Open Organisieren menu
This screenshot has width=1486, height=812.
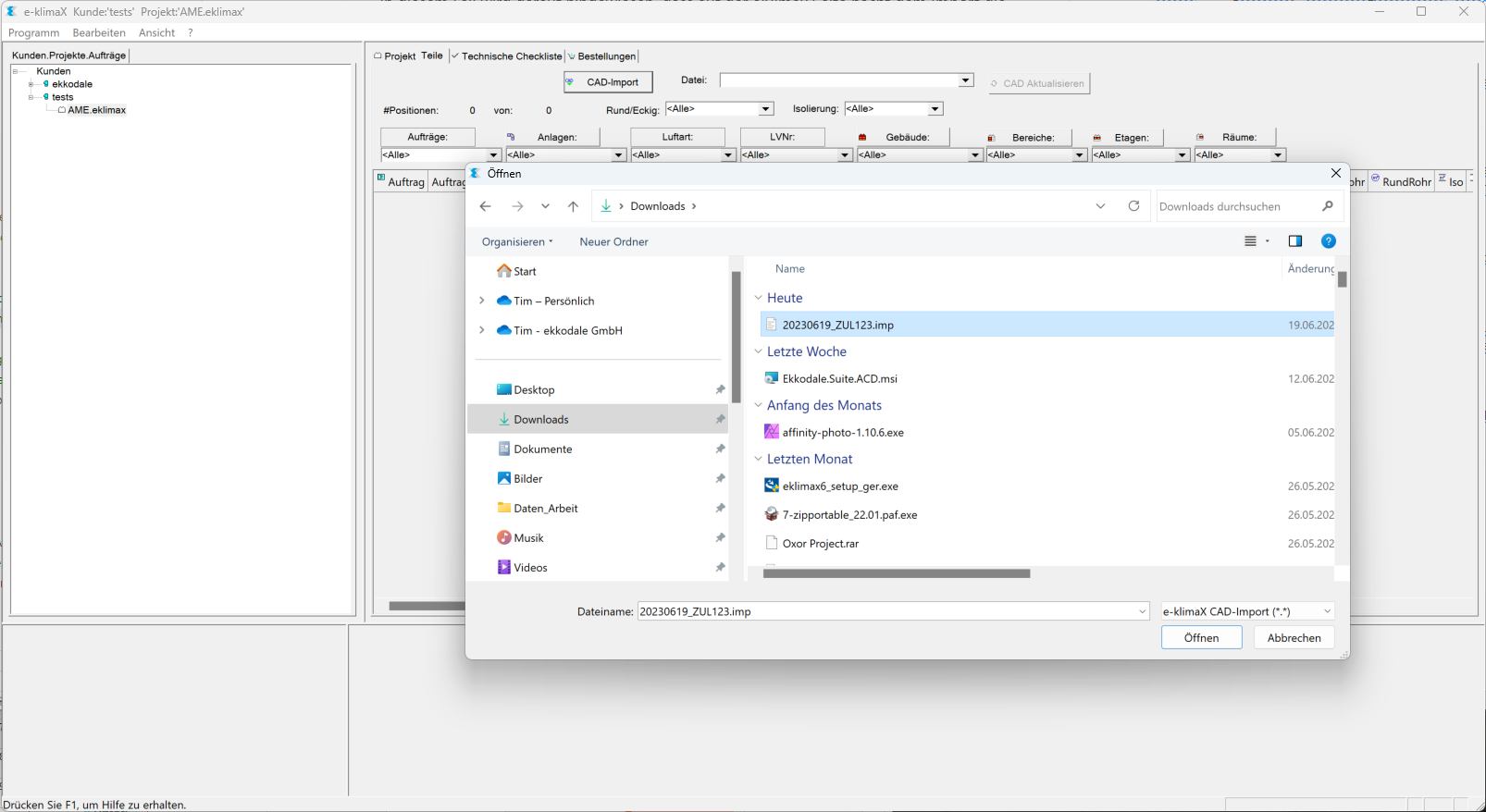tap(517, 241)
